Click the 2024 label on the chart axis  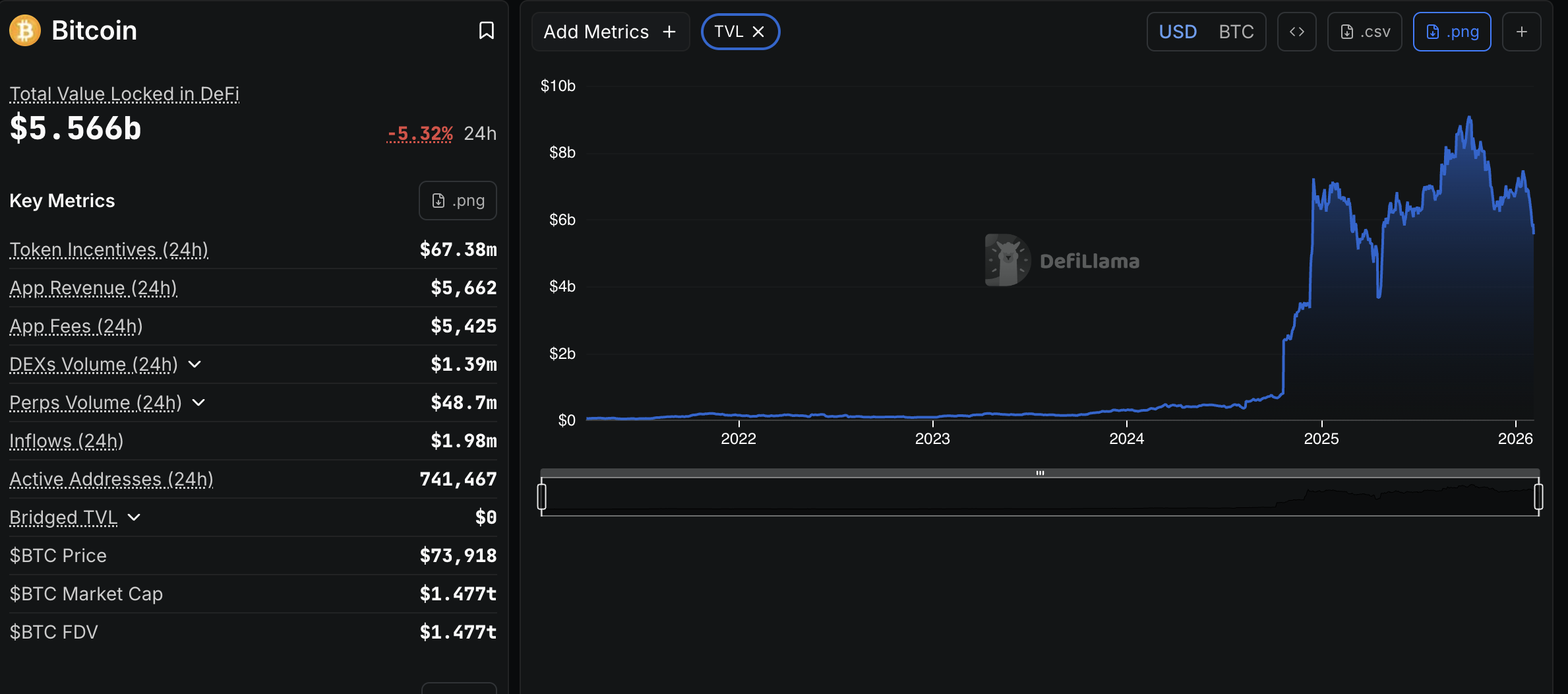click(x=1128, y=438)
